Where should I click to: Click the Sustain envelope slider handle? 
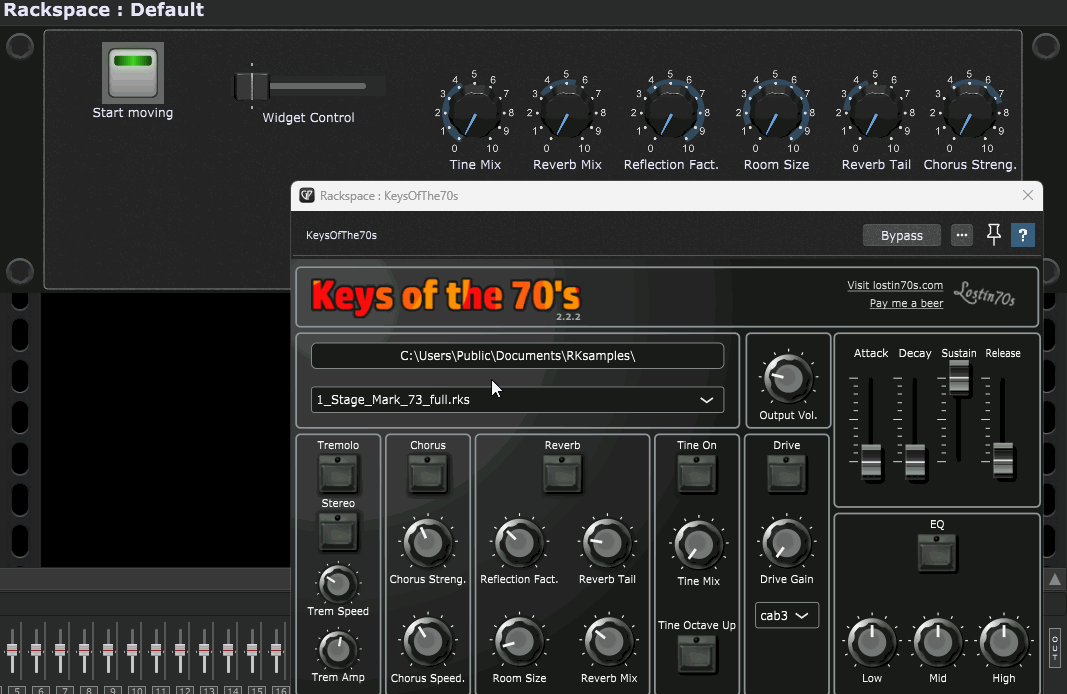959,377
